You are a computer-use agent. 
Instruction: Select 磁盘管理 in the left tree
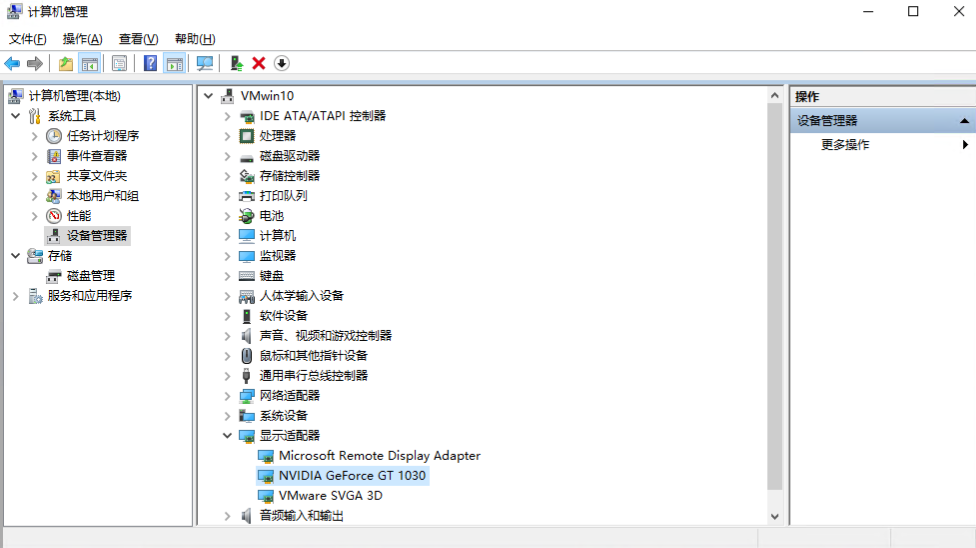coord(90,276)
